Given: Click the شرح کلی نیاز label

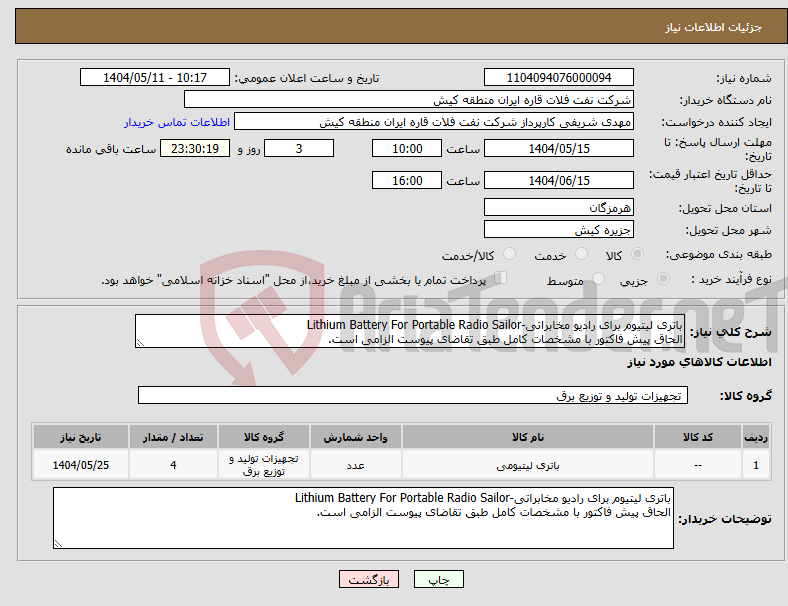Looking at the screenshot, I should tap(731, 332).
